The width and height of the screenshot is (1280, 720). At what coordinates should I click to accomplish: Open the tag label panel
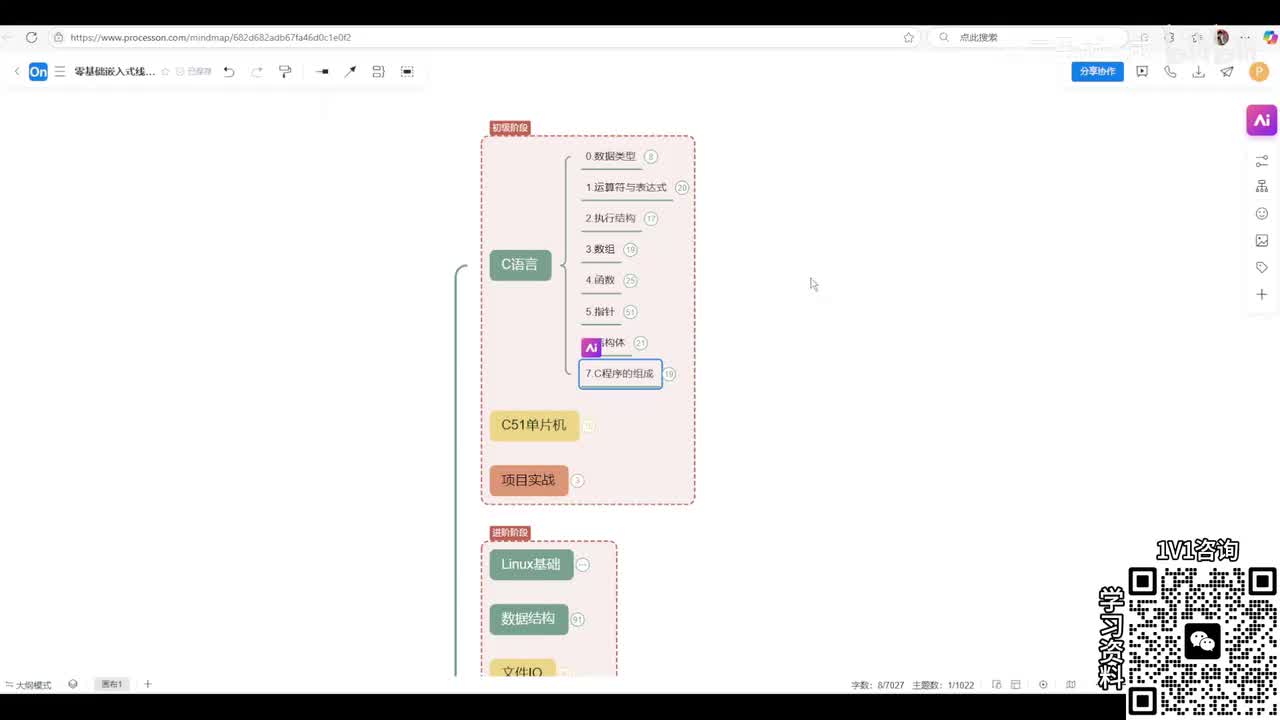(1262, 268)
